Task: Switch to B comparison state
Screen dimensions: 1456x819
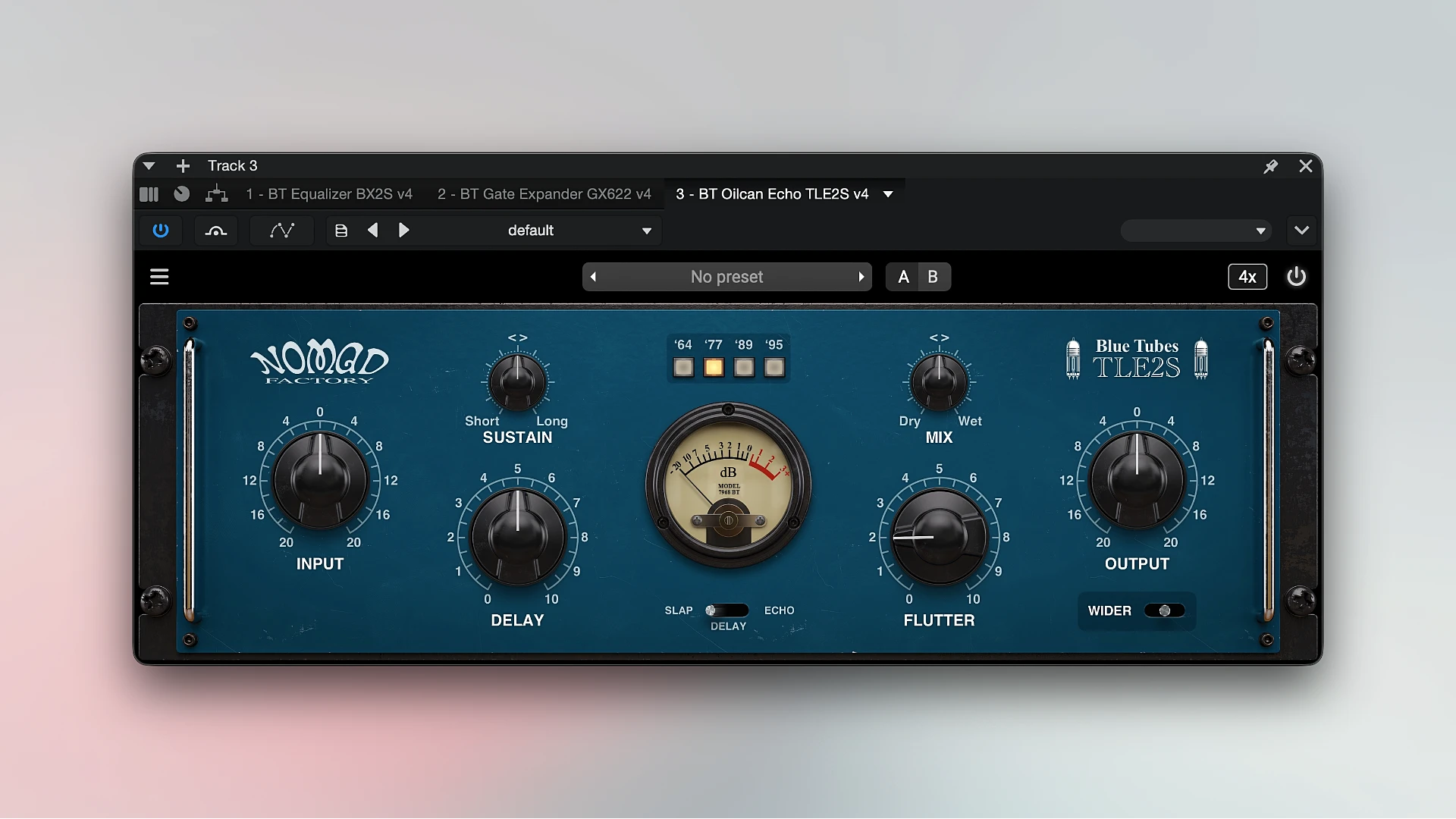Action: [934, 277]
